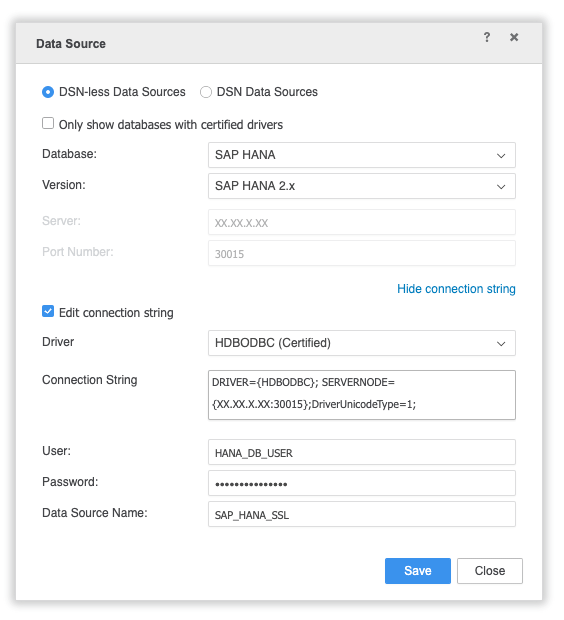
Task: Click into the Connection String text area
Action: click(x=361, y=395)
